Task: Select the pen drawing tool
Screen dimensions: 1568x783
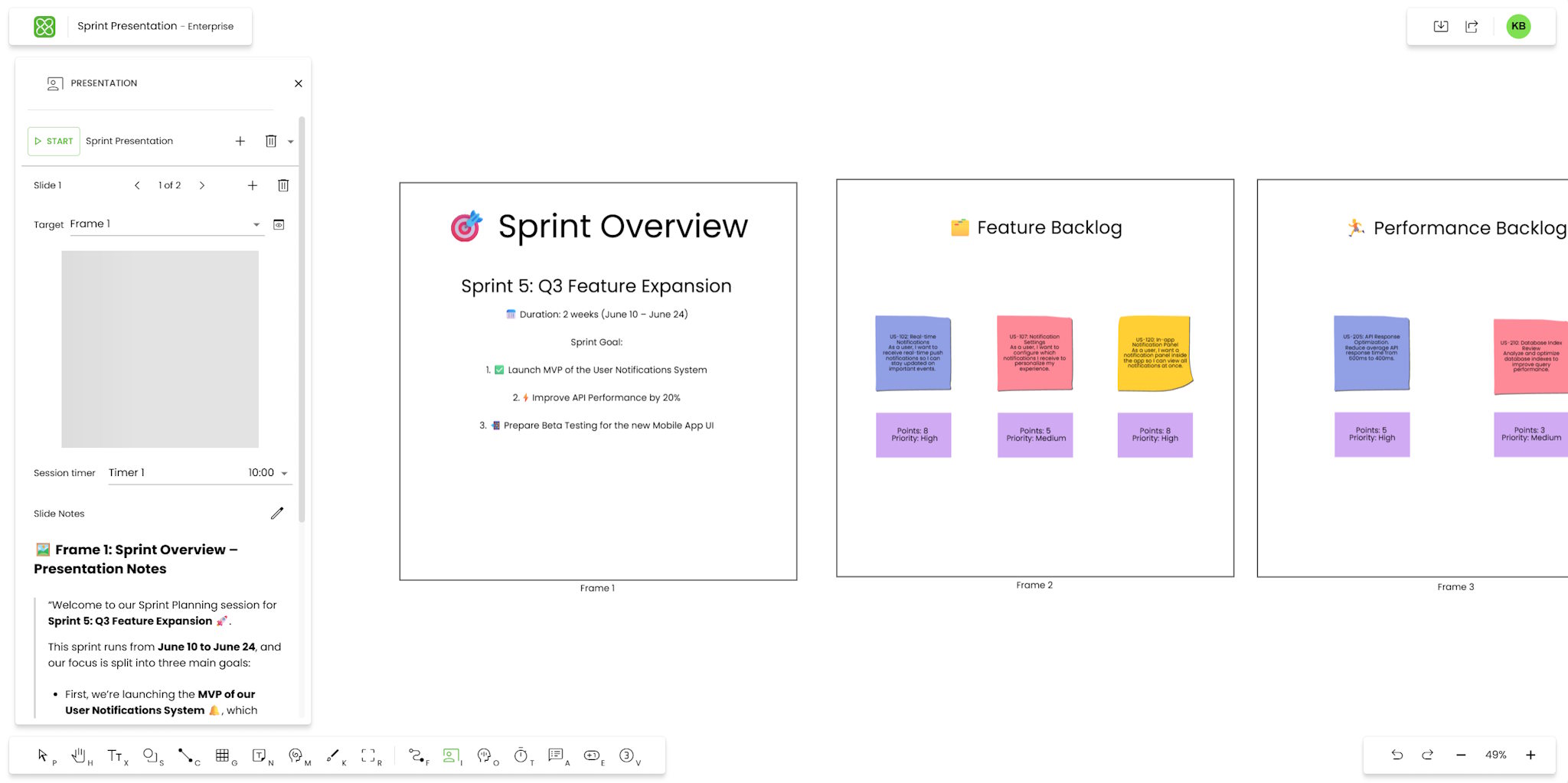Action: [332, 755]
